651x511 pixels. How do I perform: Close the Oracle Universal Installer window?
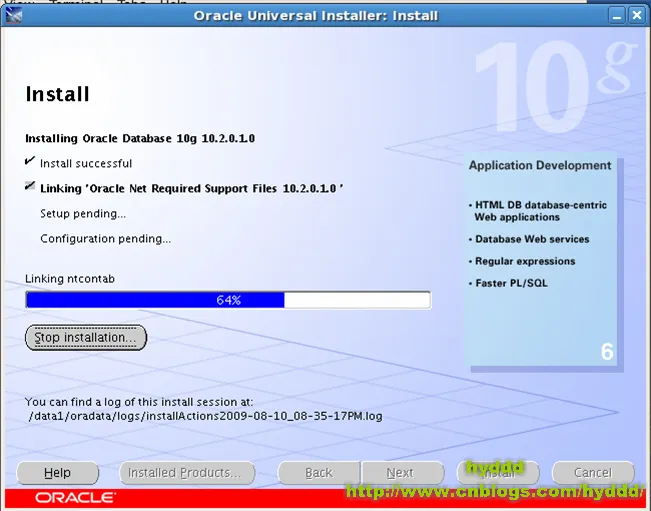(x=636, y=16)
